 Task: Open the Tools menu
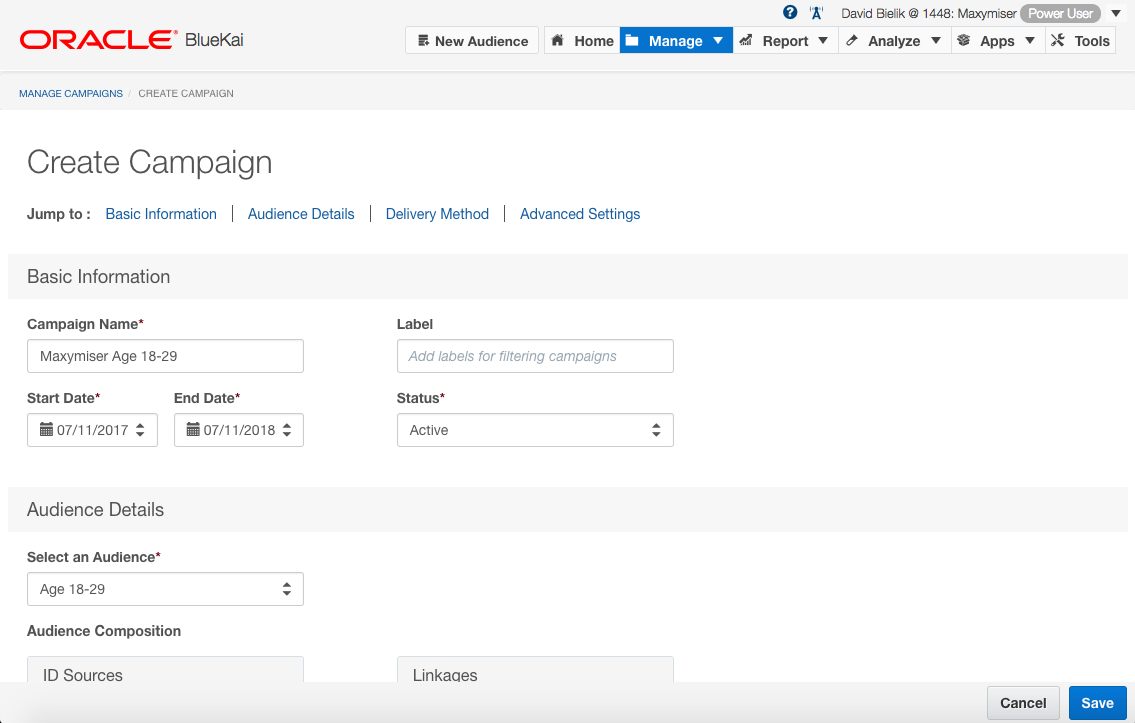pyautogui.click(x=1081, y=41)
